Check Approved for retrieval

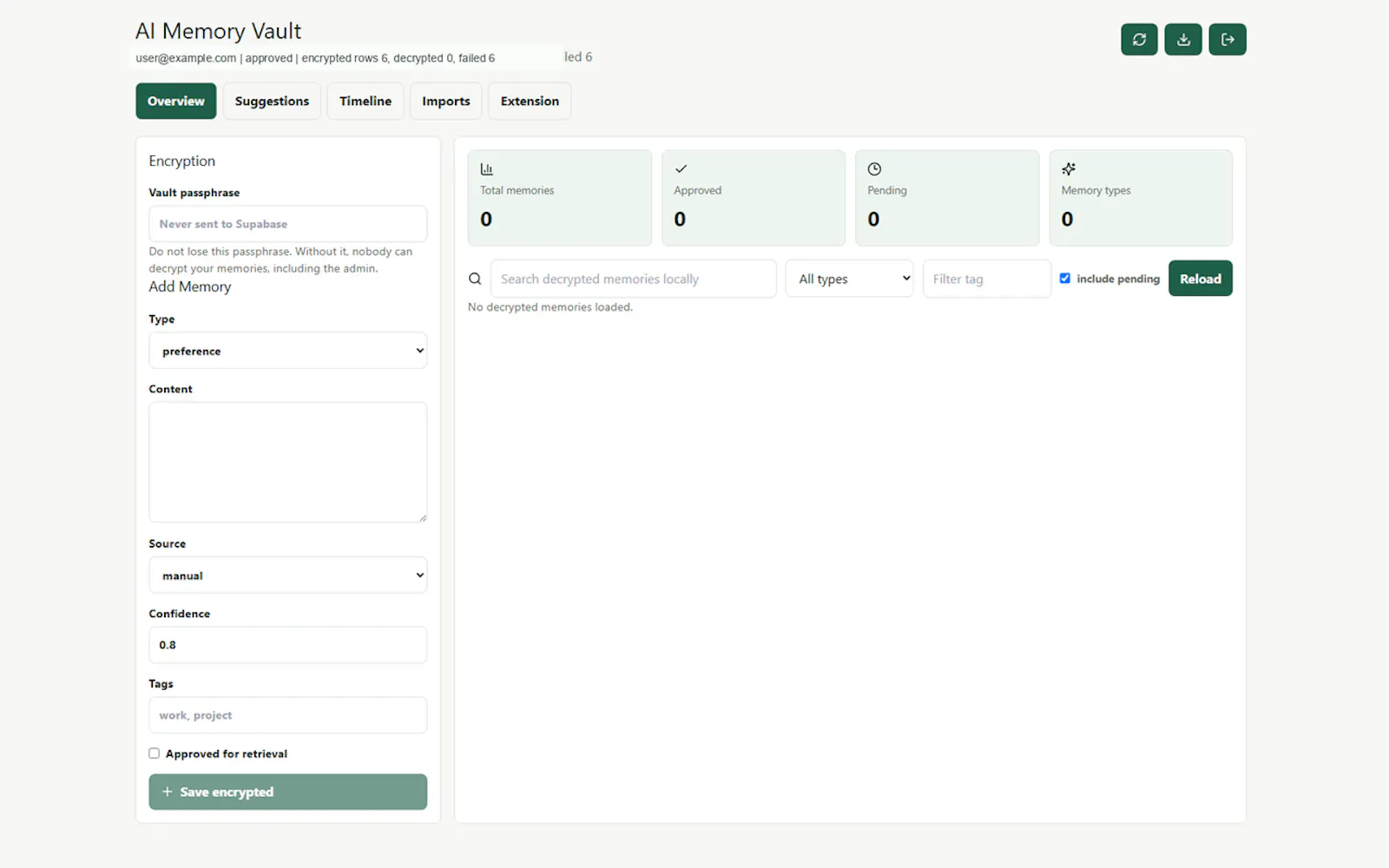155,753
